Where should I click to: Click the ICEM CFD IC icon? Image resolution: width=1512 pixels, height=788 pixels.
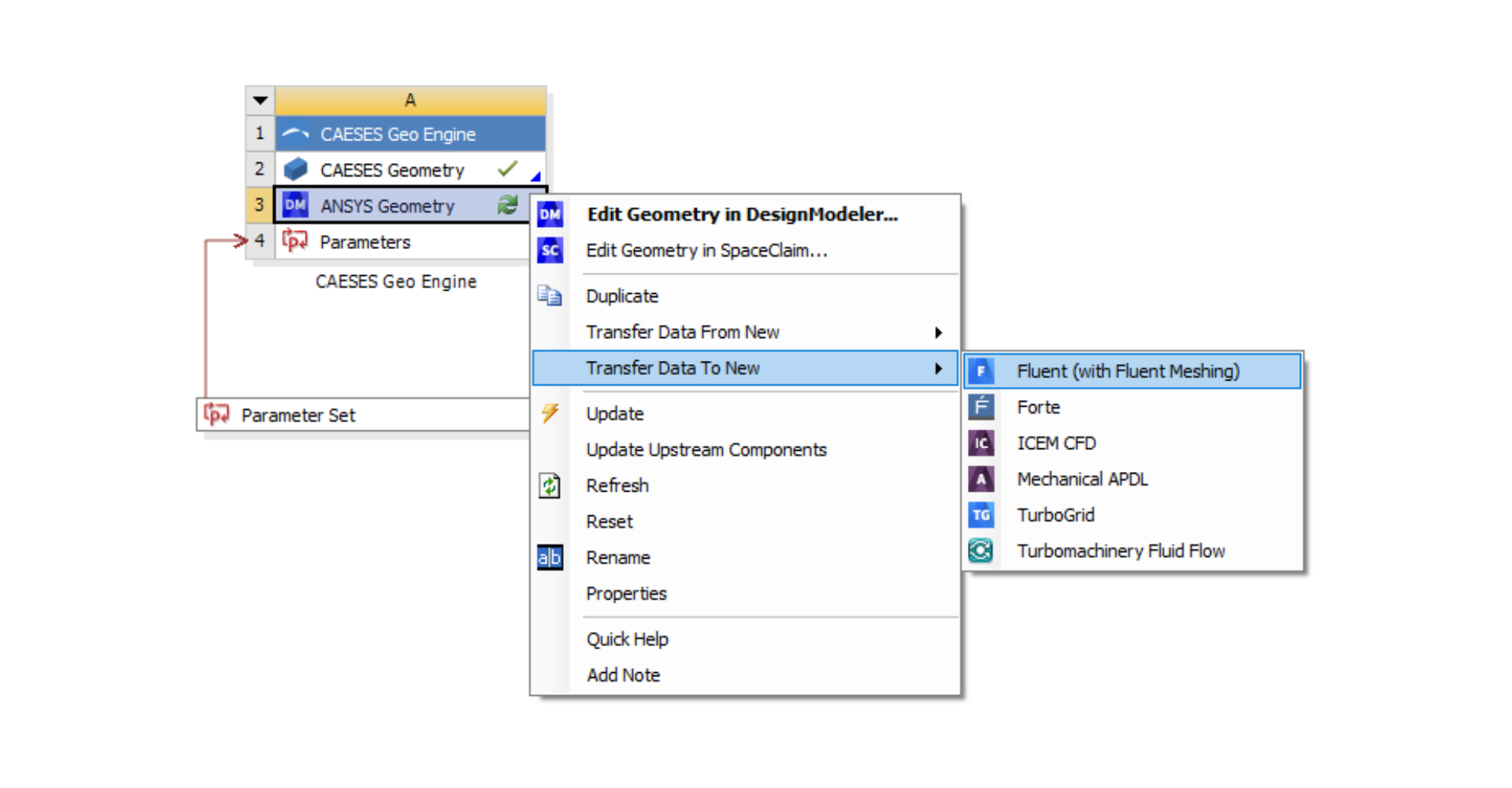(x=981, y=443)
